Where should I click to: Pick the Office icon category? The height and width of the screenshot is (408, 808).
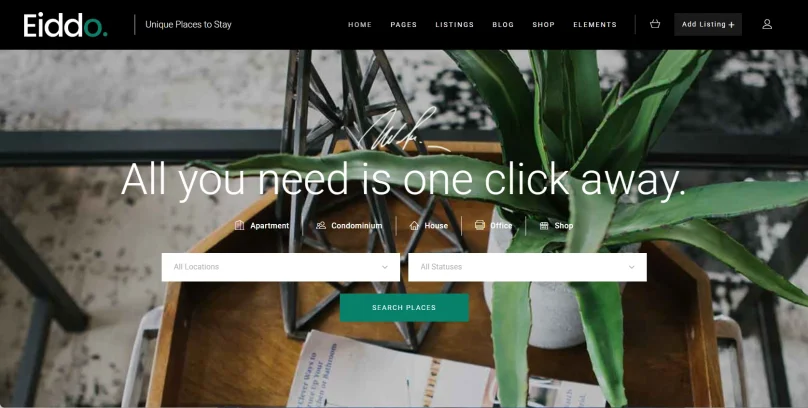(480, 225)
